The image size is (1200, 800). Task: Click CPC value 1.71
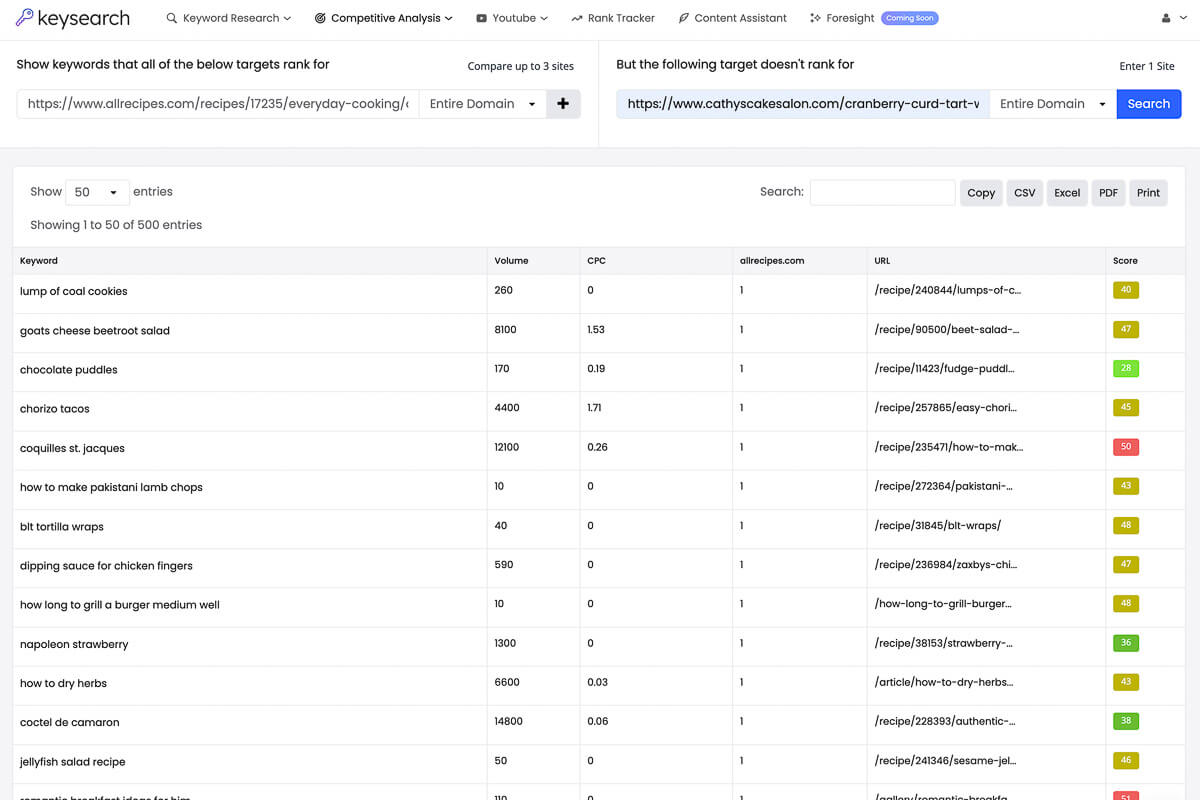click(595, 407)
